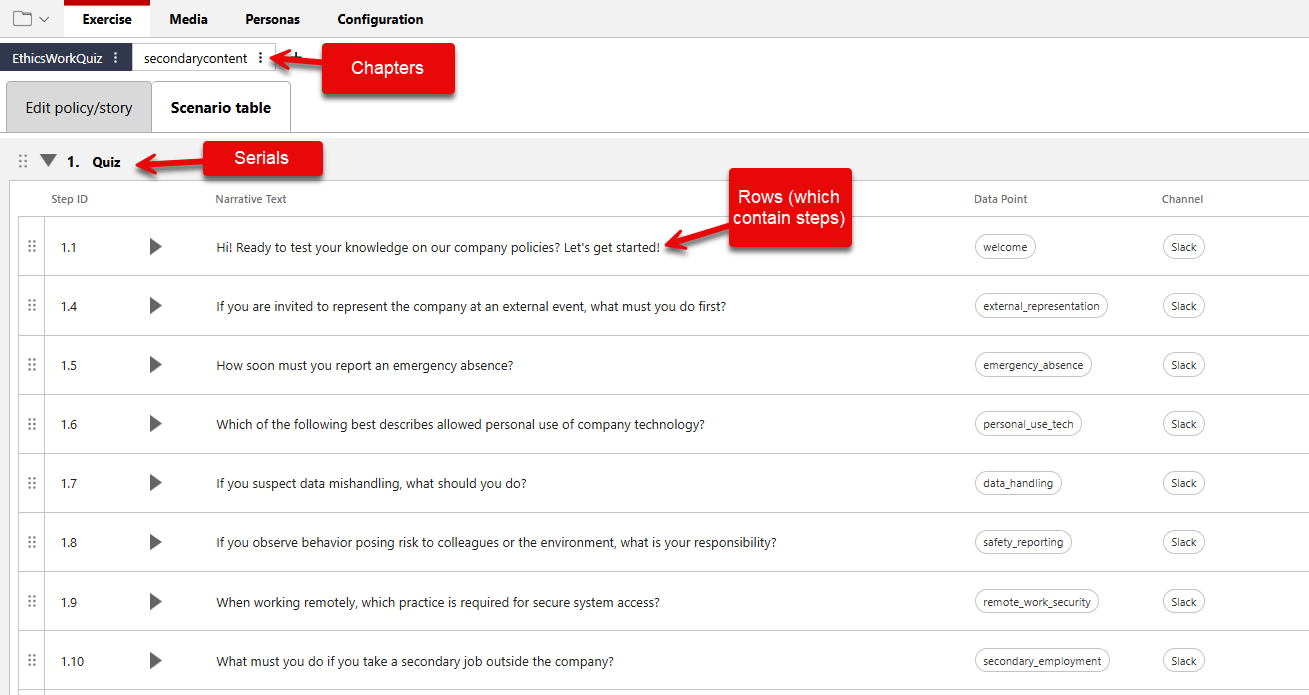
Task: Click the welcome data point tag
Action: (1005, 247)
